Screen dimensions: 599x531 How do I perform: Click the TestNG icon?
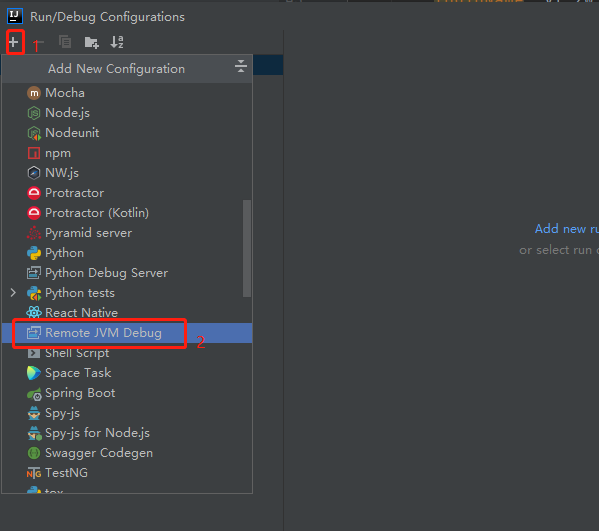(34, 473)
